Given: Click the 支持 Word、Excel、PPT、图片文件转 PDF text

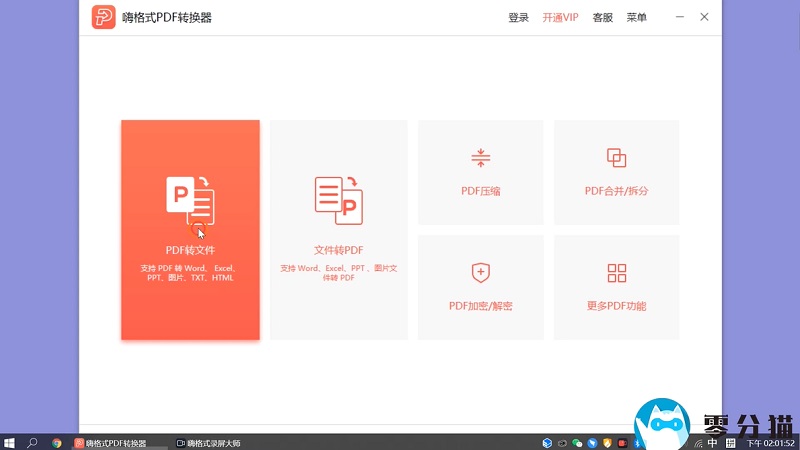Looking at the screenshot, I should coord(339,273).
